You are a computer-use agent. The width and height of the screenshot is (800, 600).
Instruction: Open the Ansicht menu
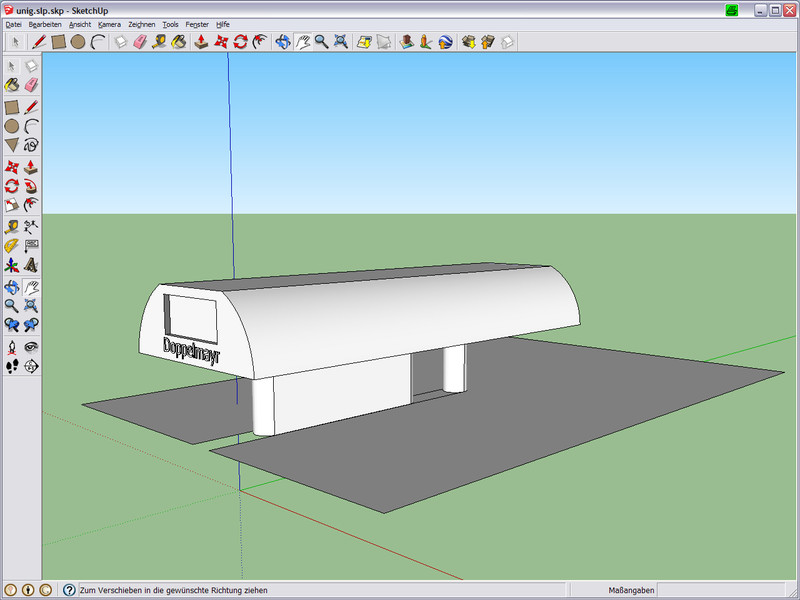(80, 24)
